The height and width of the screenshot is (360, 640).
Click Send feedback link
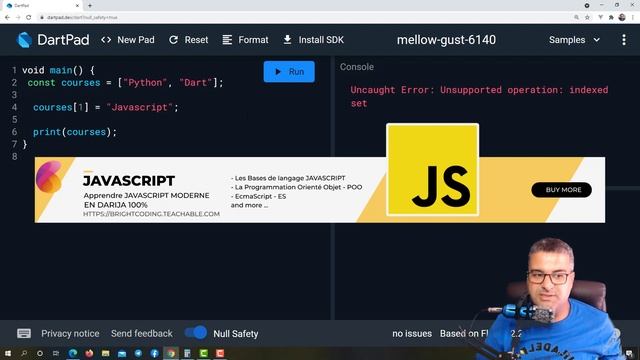pos(142,333)
